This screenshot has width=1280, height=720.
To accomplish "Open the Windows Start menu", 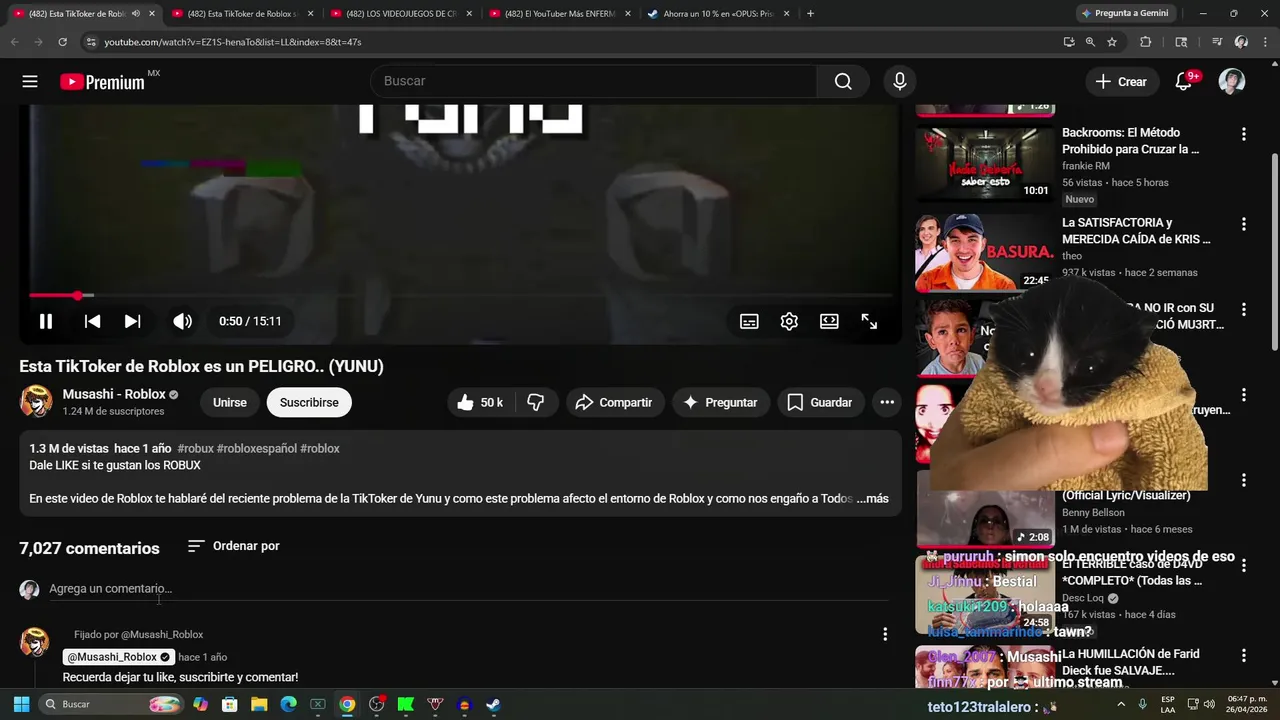I will coord(21,704).
